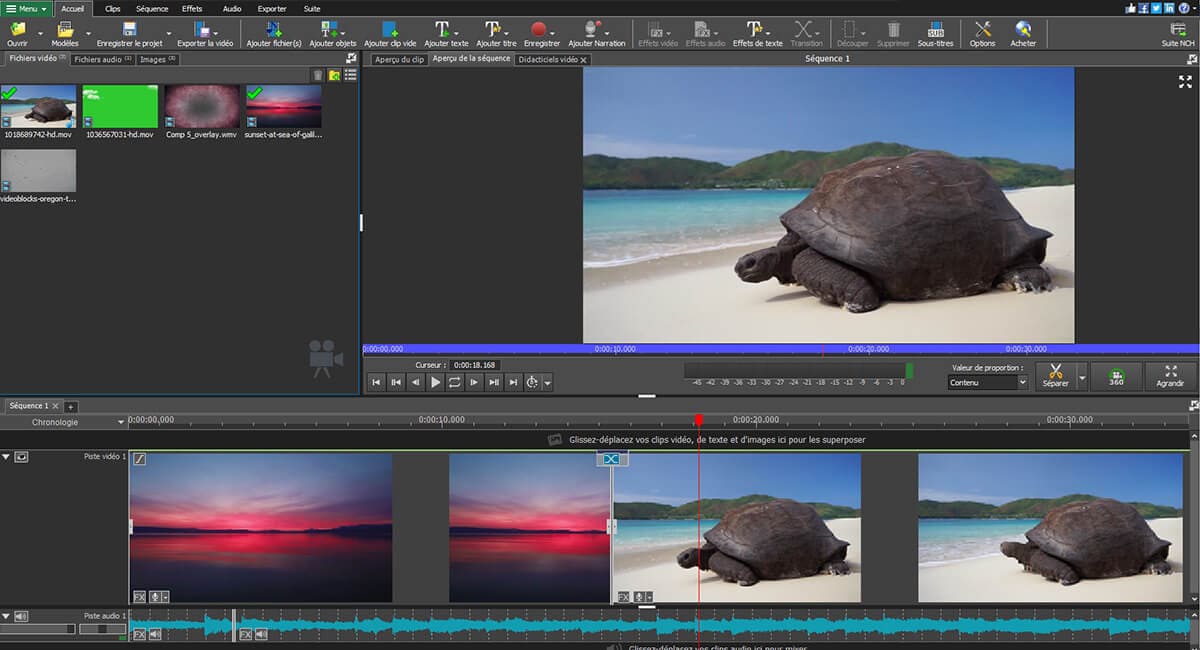This screenshot has height=650, width=1200.
Task: Open the Effets ribbon tab
Action: pyautogui.click(x=192, y=8)
